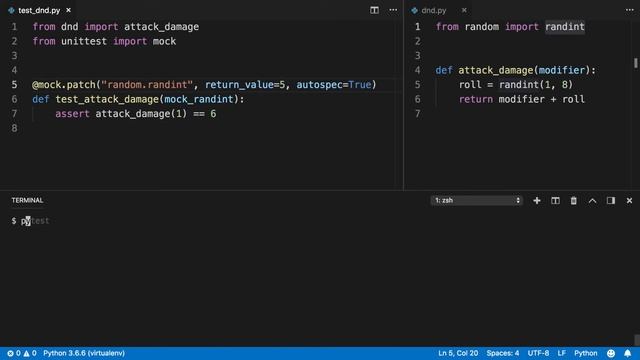This screenshot has width=640, height=360.
Task: Click 'return modifier + roll' line
Action: (522, 99)
